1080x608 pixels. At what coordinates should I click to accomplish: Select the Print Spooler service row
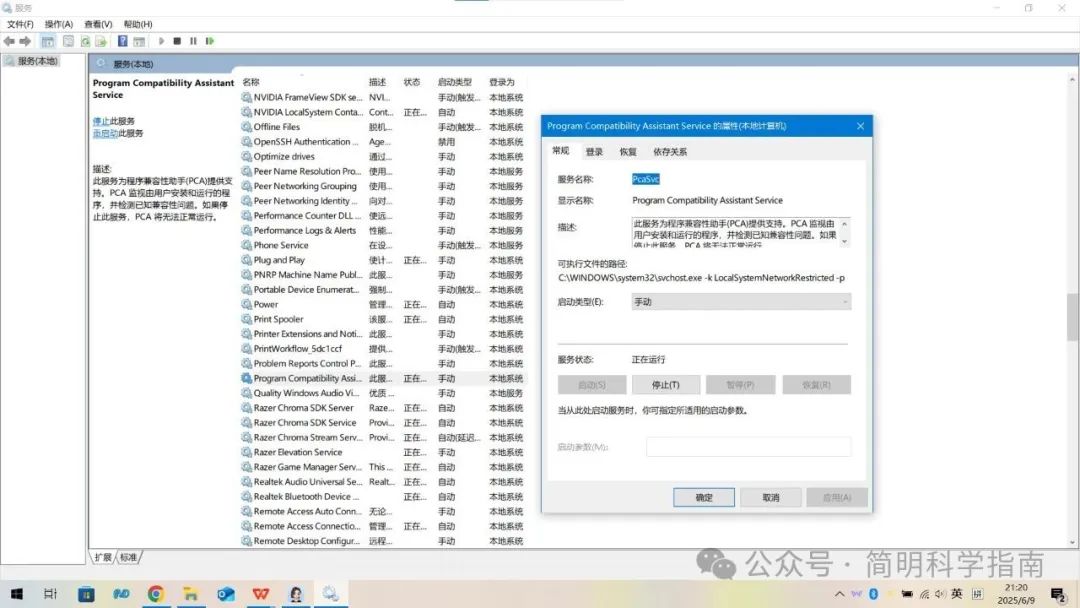[x=278, y=319]
